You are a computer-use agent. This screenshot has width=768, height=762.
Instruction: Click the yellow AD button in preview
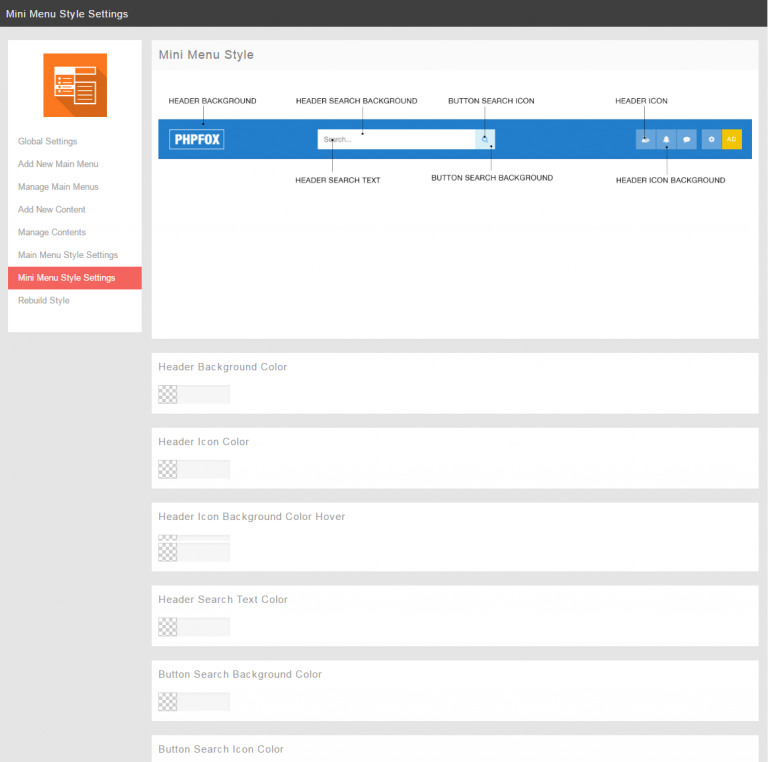732,139
